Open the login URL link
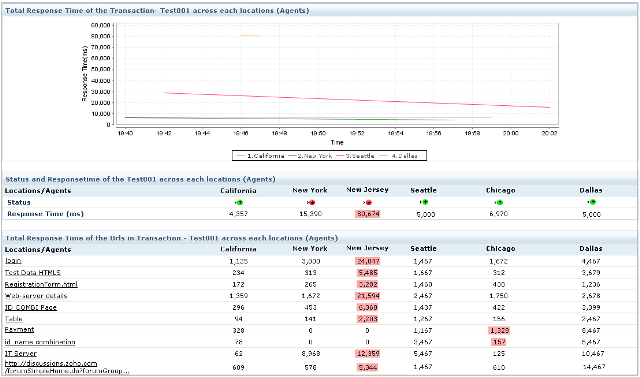The image size is (640, 377). (x=13, y=261)
